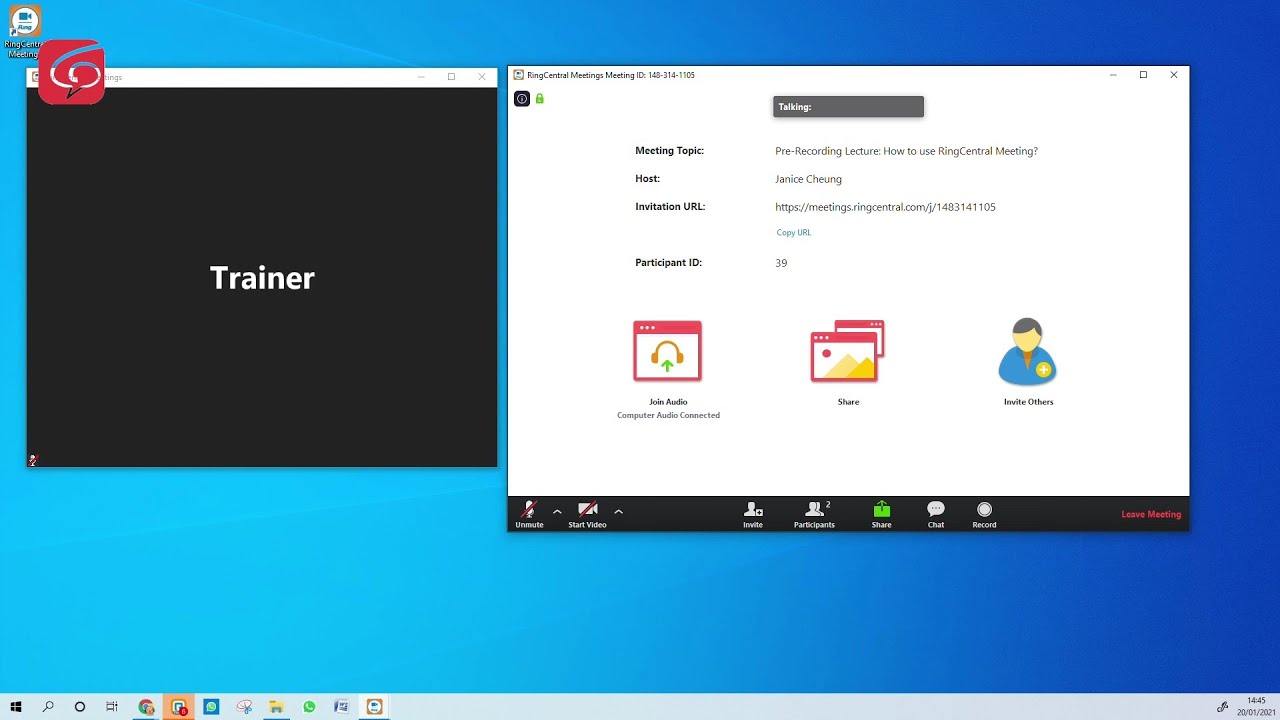1280x720 pixels.
Task: Click the Invite Others person icon
Action: (x=1027, y=352)
